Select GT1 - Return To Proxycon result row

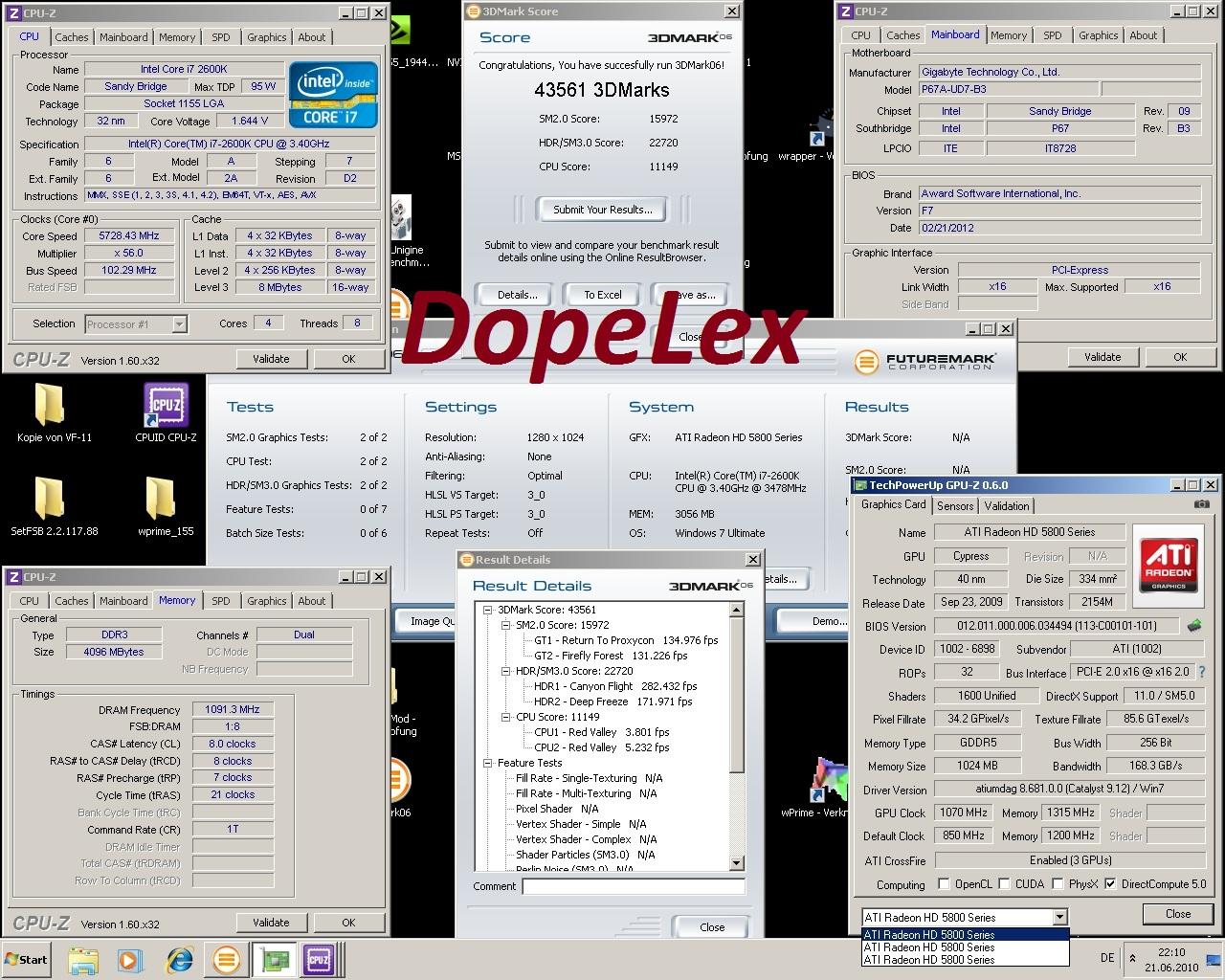pyautogui.click(x=626, y=640)
